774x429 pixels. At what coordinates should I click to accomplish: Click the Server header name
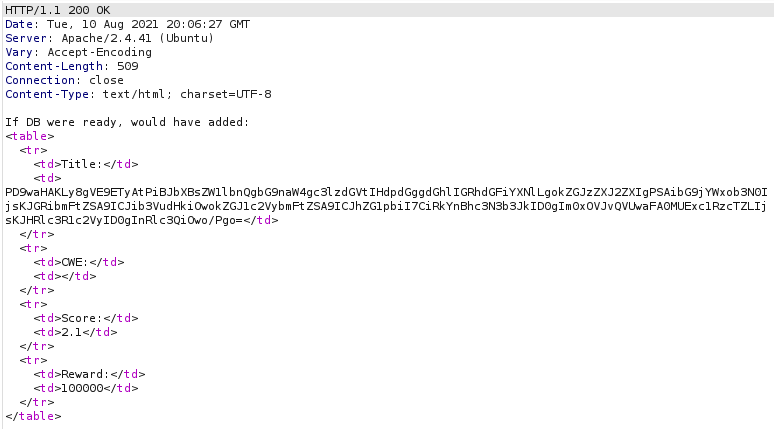(x=26, y=38)
